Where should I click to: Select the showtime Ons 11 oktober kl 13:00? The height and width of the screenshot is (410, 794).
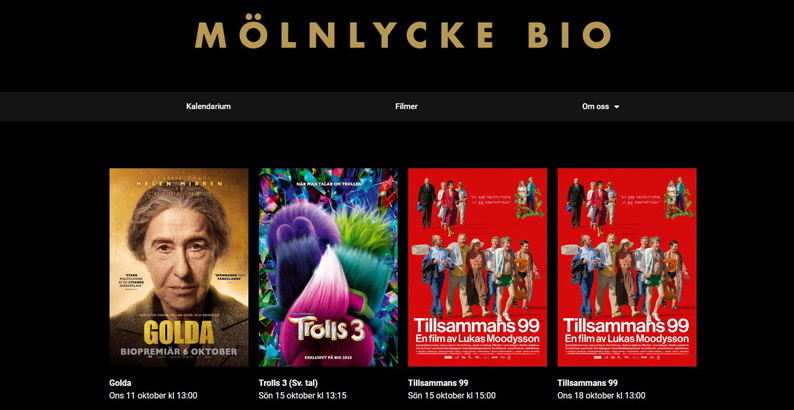point(153,395)
